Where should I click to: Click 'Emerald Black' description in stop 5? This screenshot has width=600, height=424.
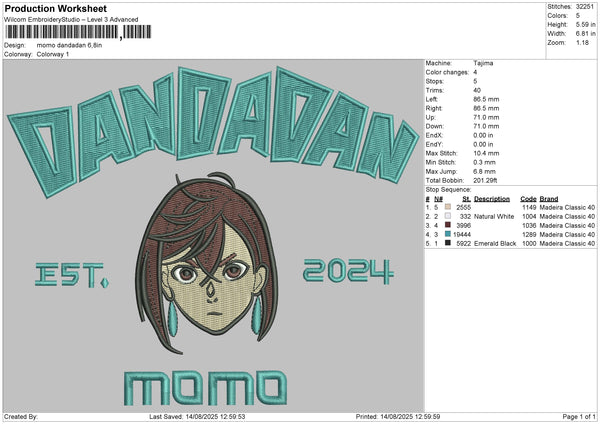point(495,243)
